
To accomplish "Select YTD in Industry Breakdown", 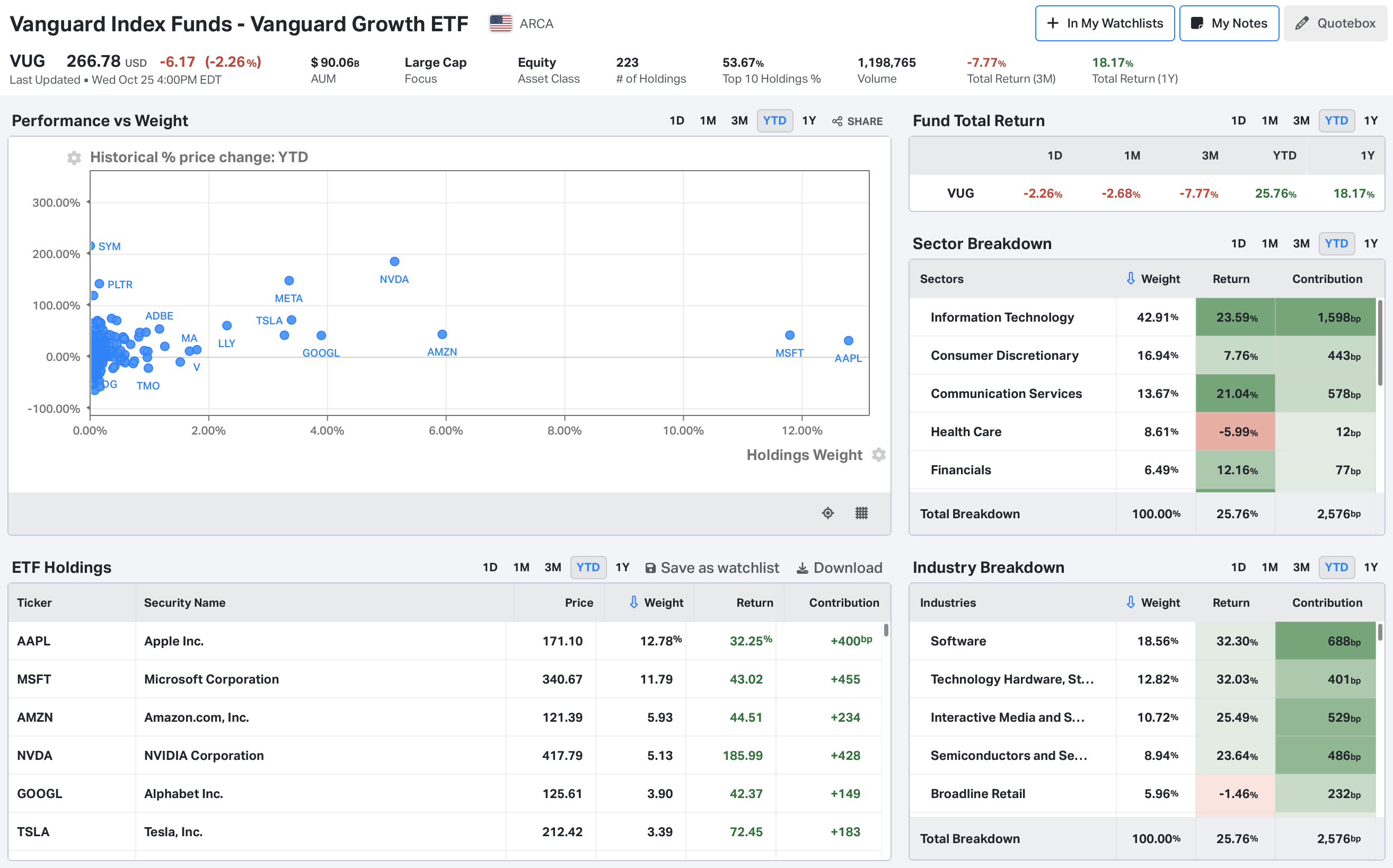I will [1336, 567].
